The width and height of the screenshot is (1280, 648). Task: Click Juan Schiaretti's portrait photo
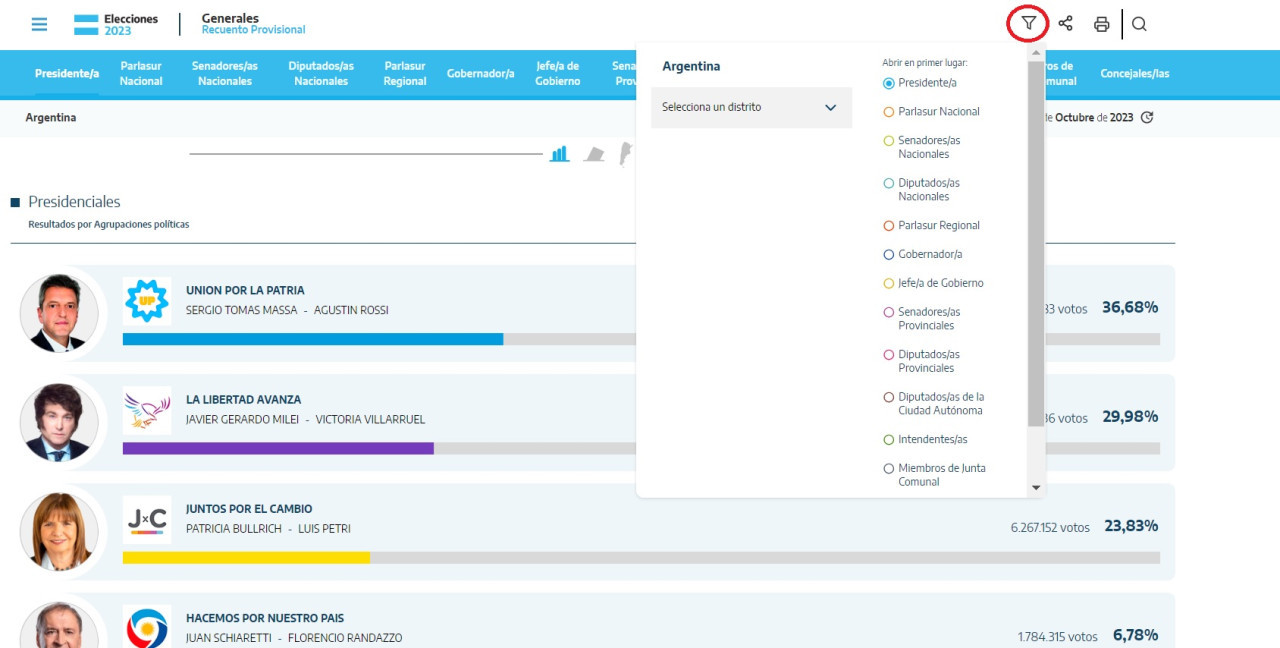[x=60, y=625]
